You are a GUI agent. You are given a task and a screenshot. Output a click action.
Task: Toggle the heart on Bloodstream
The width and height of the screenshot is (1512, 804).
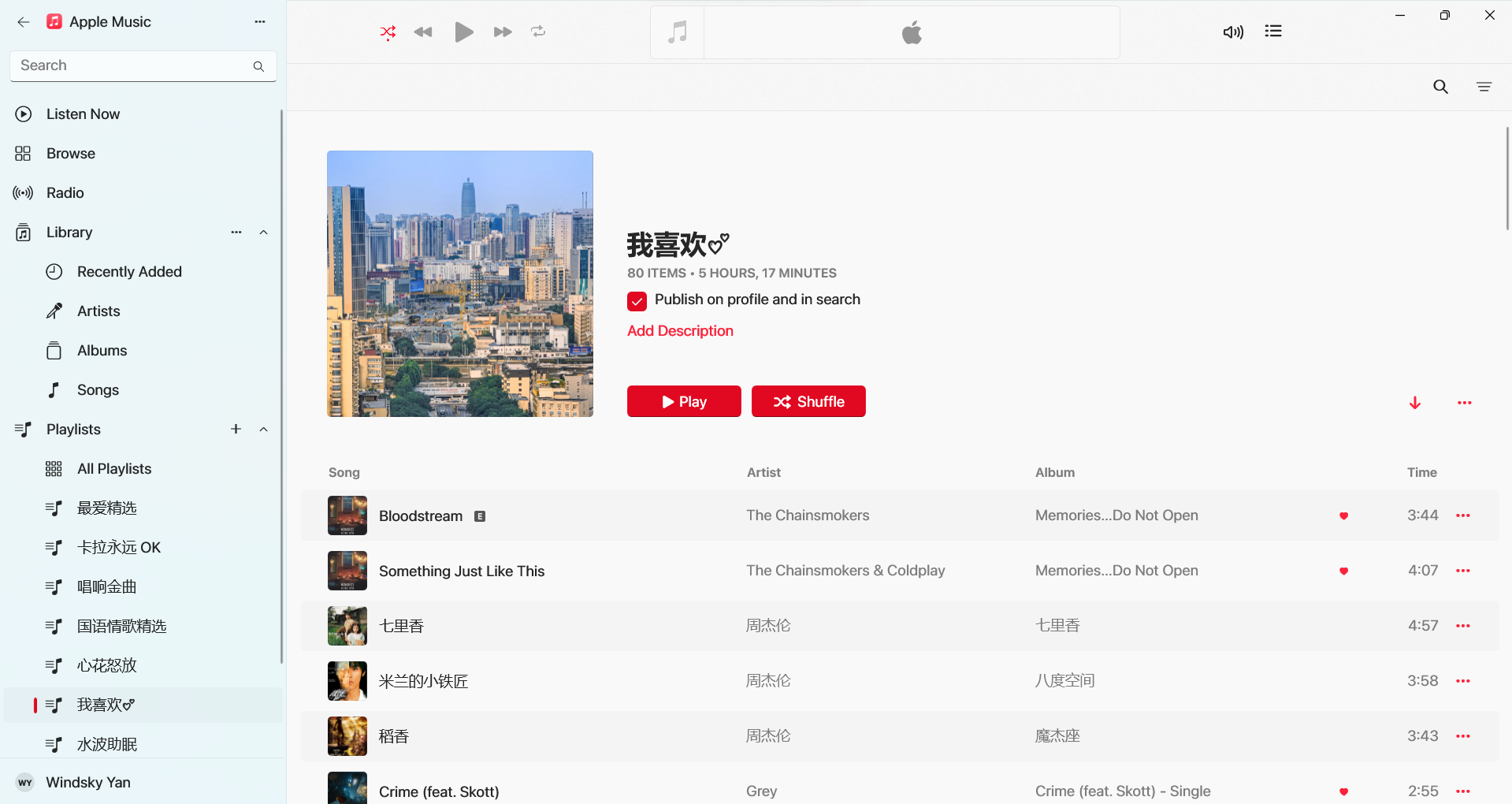point(1343,516)
